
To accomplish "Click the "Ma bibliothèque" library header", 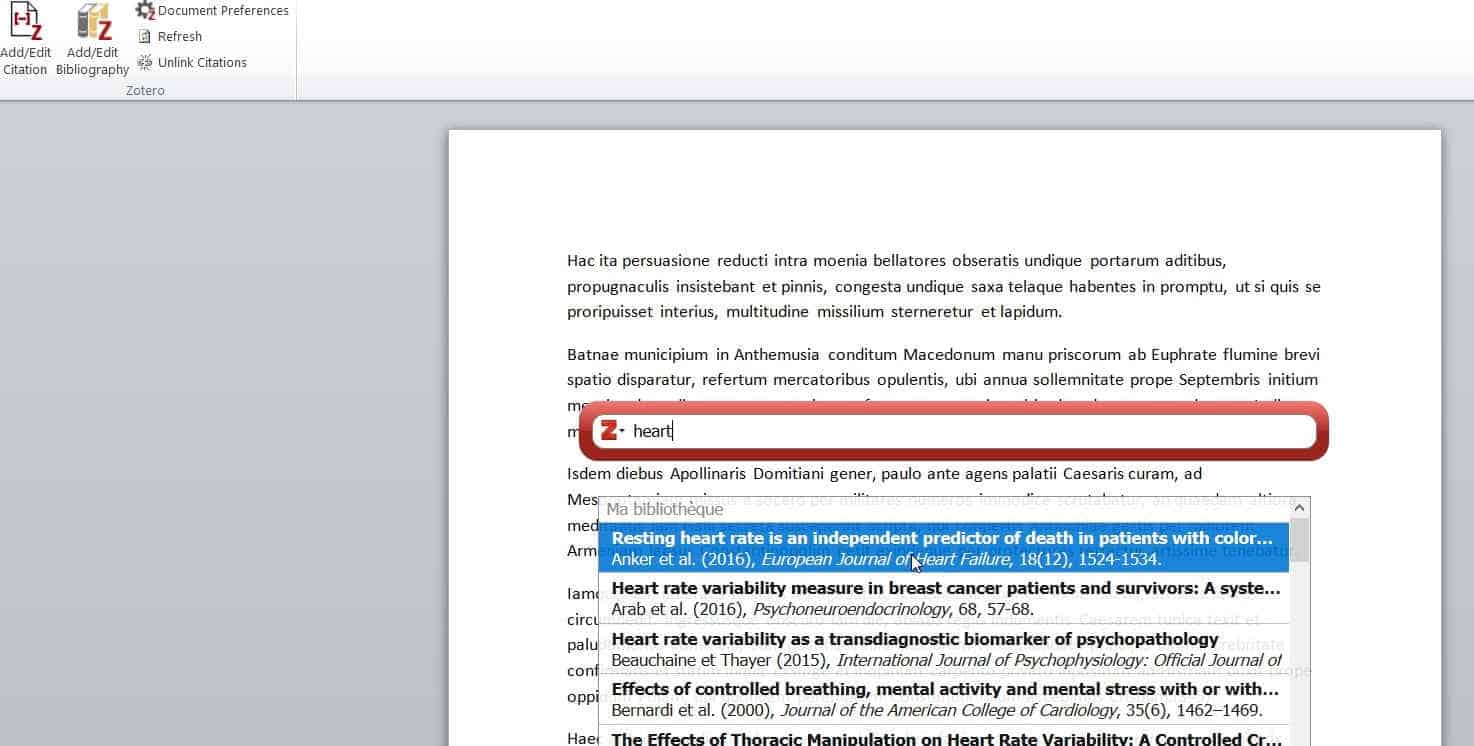I will (x=665, y=510).
